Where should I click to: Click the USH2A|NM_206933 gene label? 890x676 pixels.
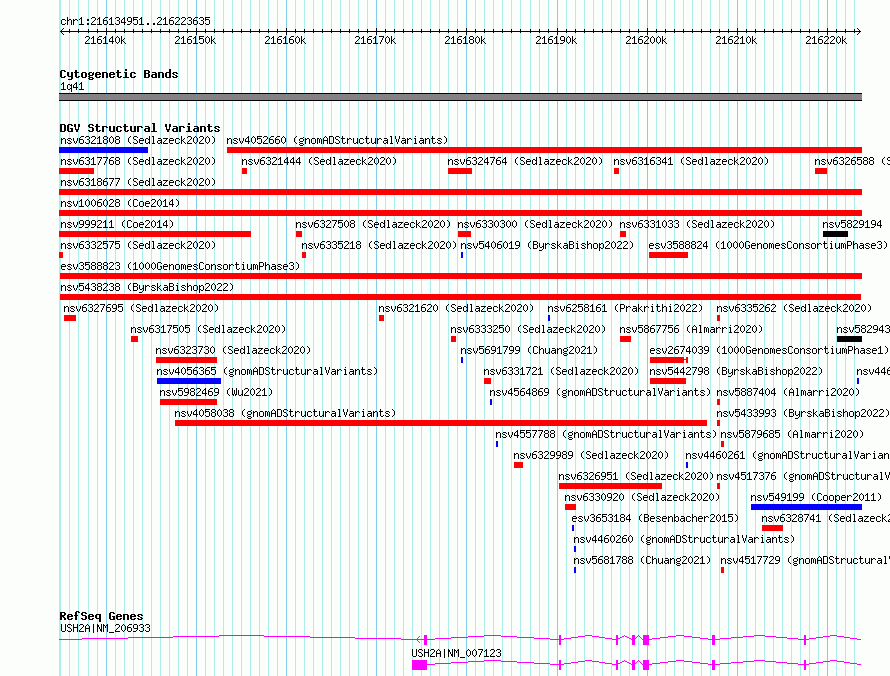coord(106,628)
